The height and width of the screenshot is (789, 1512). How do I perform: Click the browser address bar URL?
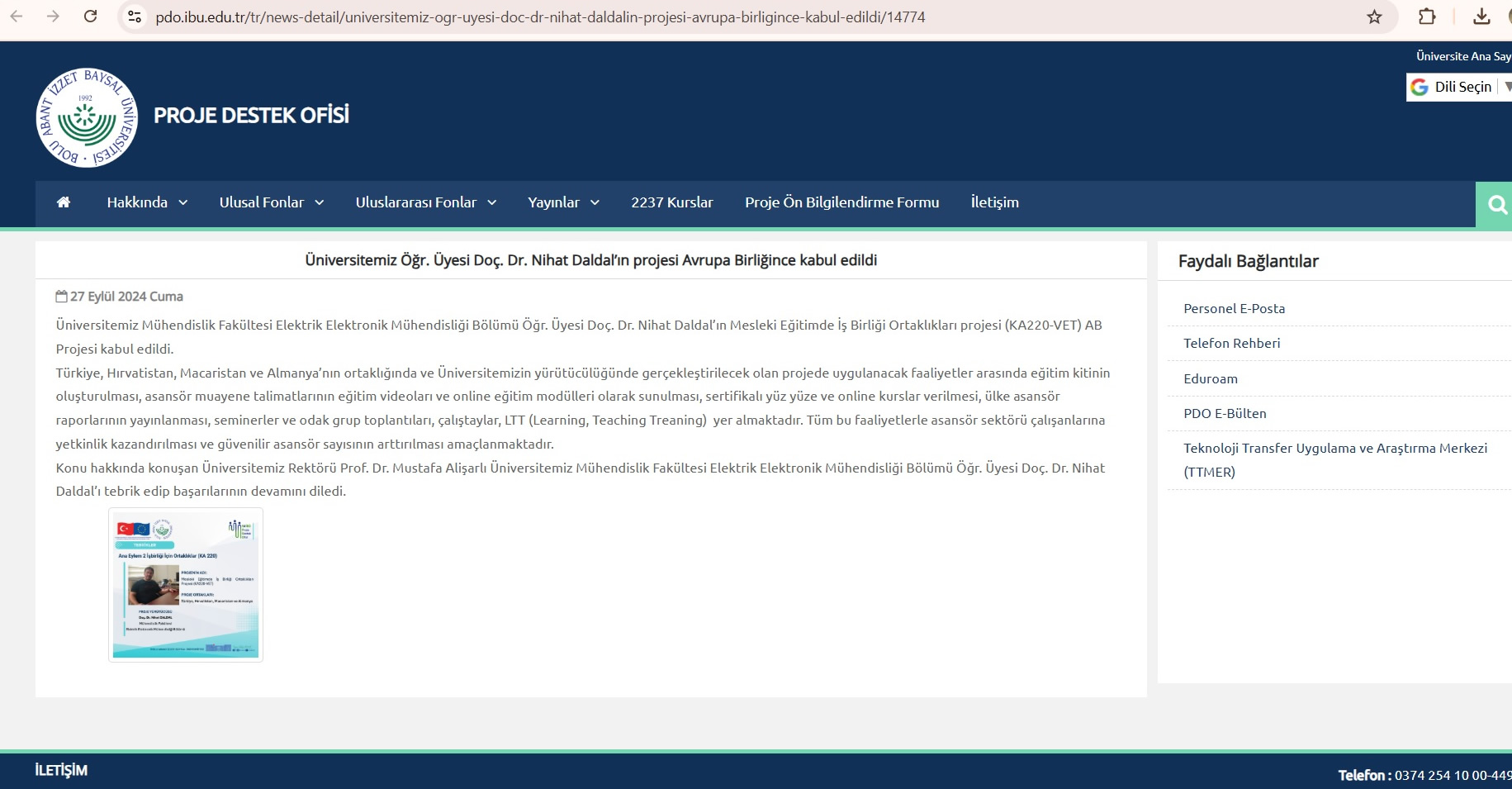(x=540, y=17)
